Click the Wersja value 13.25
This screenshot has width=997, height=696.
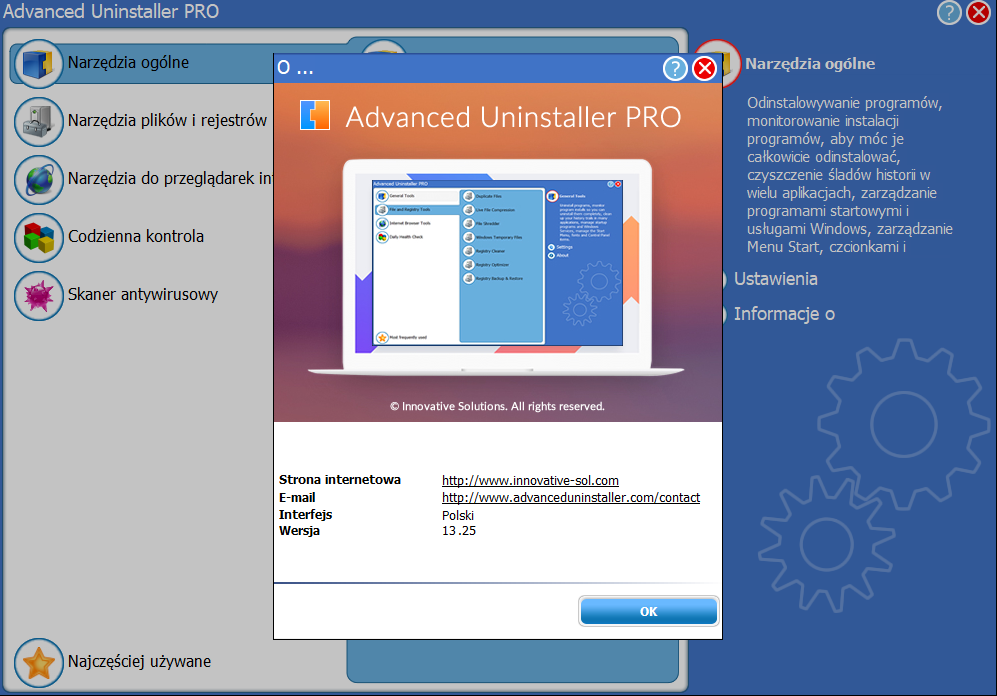[x=459, y=531]
